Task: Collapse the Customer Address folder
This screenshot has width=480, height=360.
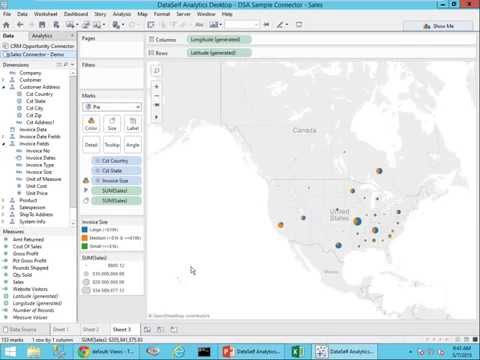Action: point(4,87)
